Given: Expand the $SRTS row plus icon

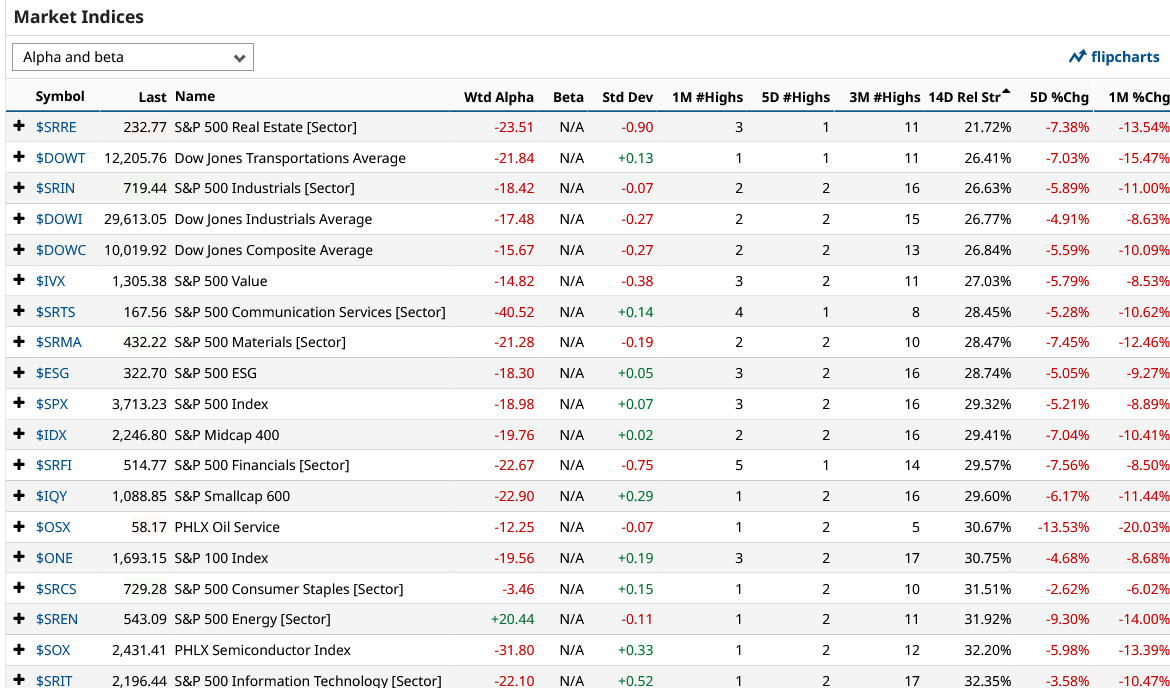Looking at the screenshot, I should point(19,311).
